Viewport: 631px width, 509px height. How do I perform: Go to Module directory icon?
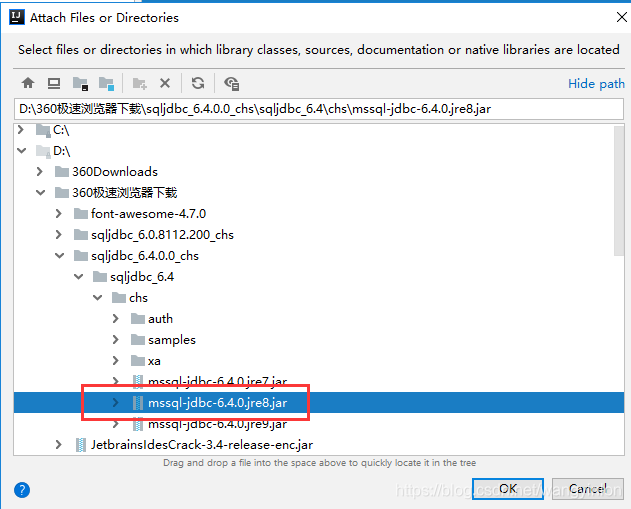pos(107,83)
